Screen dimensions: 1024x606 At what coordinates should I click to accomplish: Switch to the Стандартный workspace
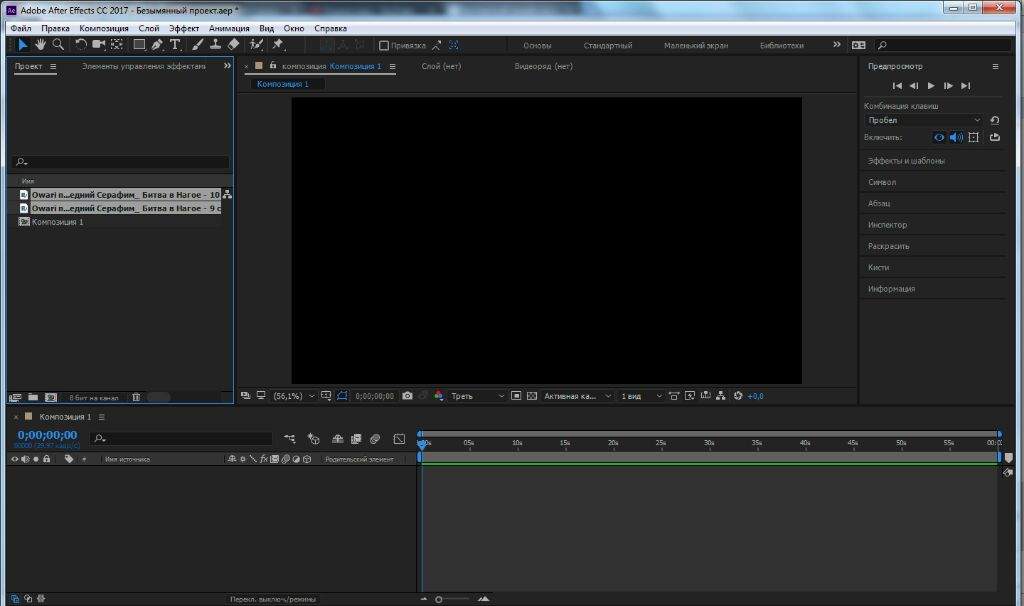click(608, 45)
